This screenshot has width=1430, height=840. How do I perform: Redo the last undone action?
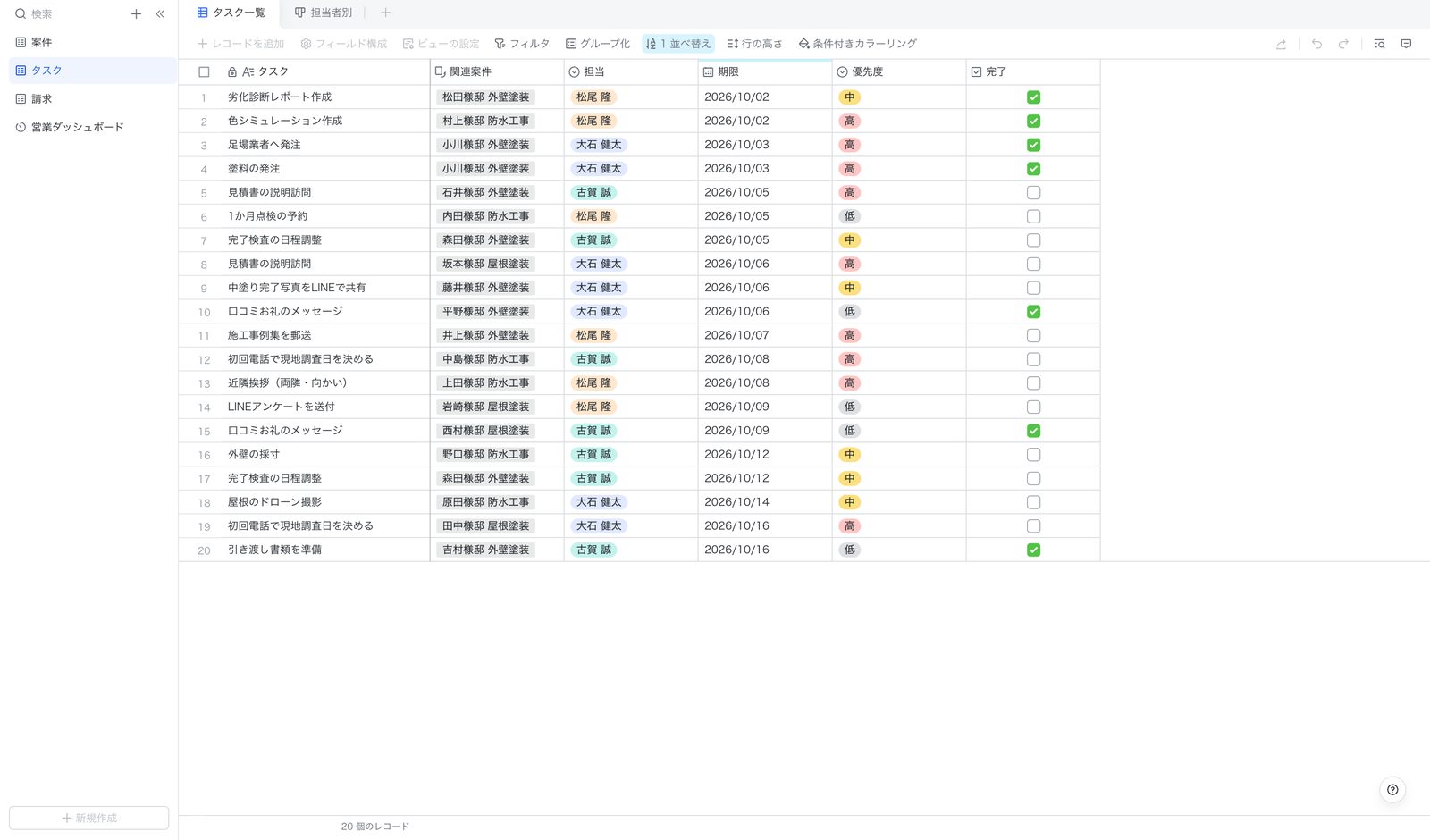1343,44
